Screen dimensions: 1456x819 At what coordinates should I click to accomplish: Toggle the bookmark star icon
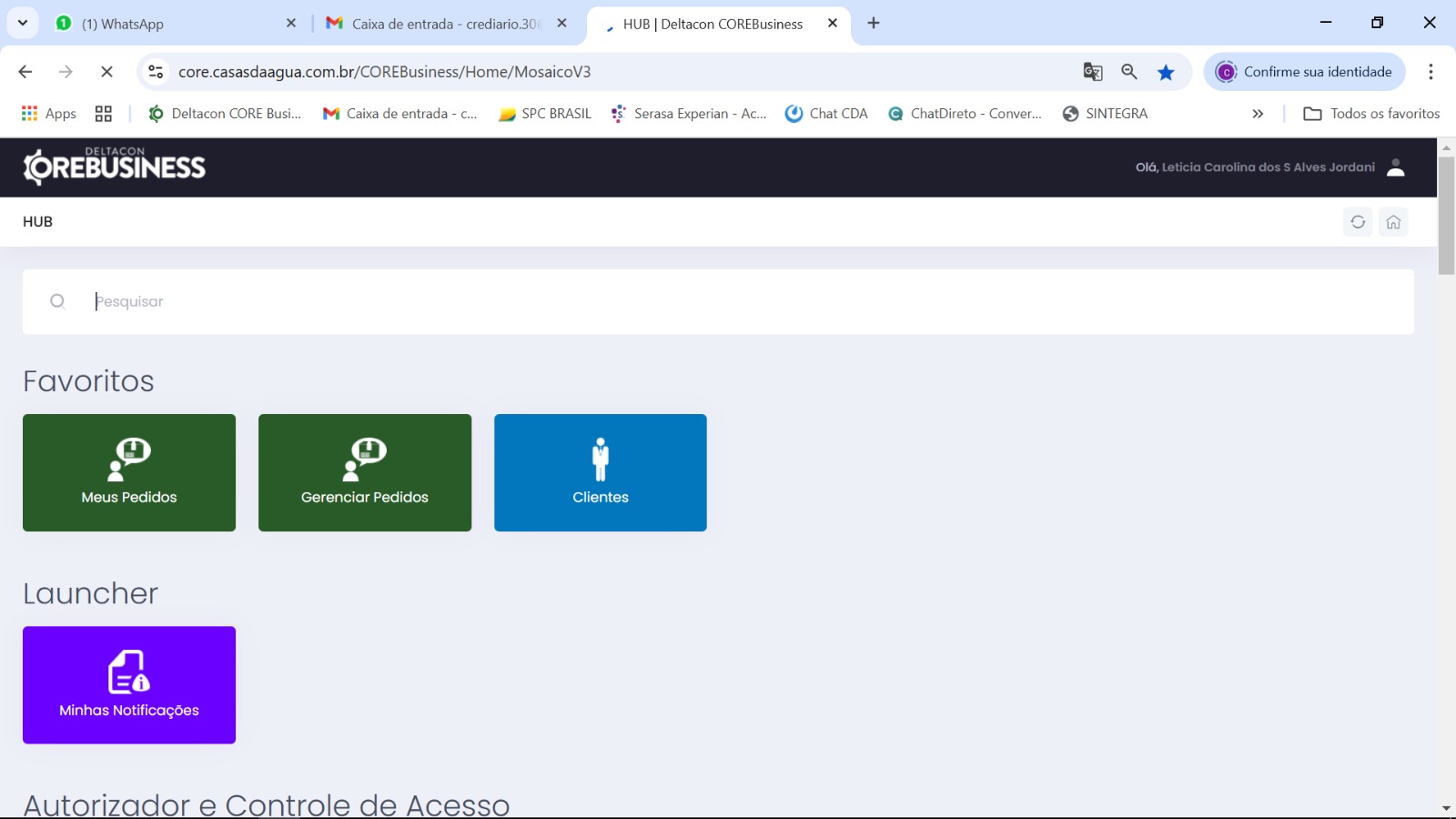coord(1166,72)
